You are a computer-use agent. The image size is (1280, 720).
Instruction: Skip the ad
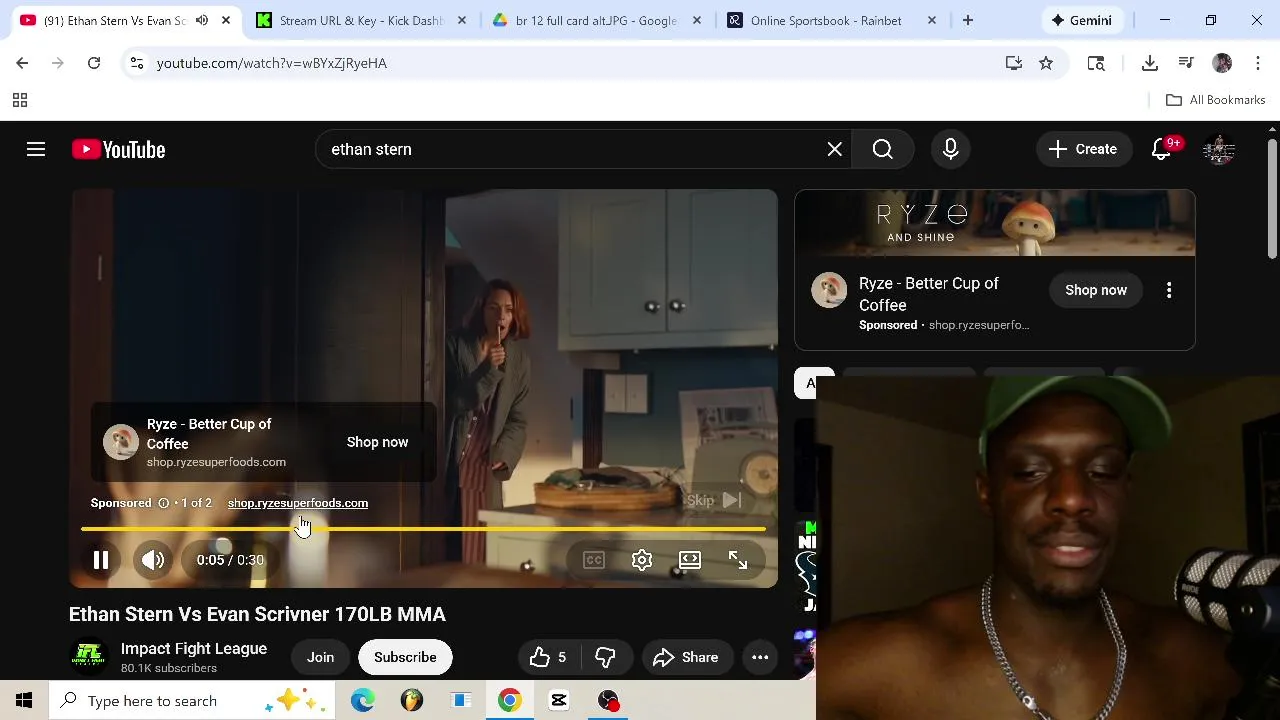coord(714,500)
